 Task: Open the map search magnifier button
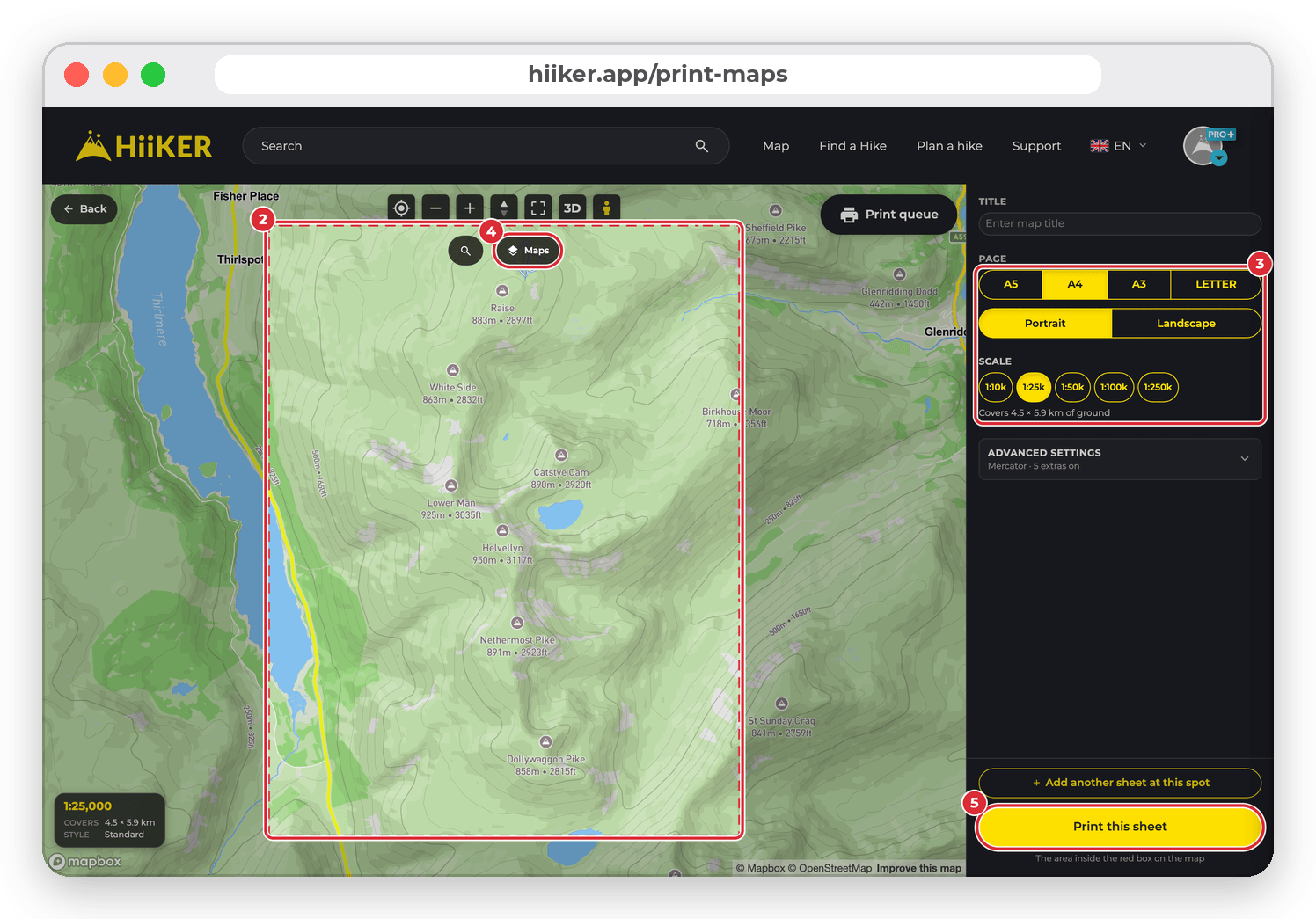click(465, 251)
